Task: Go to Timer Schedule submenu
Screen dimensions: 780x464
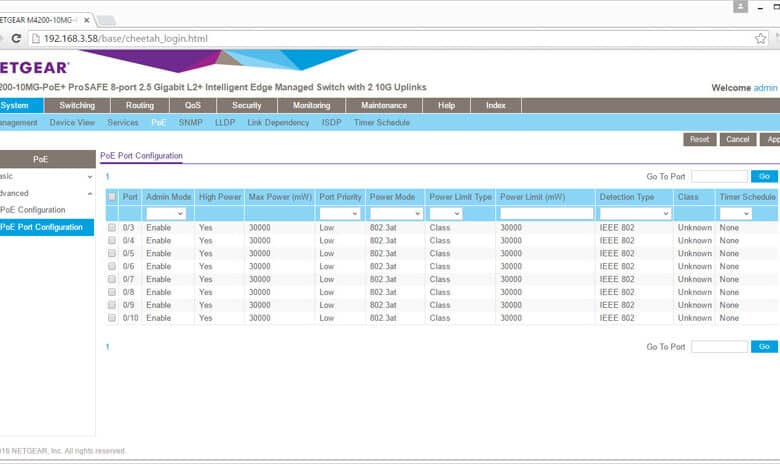Action: click(382, 122)
